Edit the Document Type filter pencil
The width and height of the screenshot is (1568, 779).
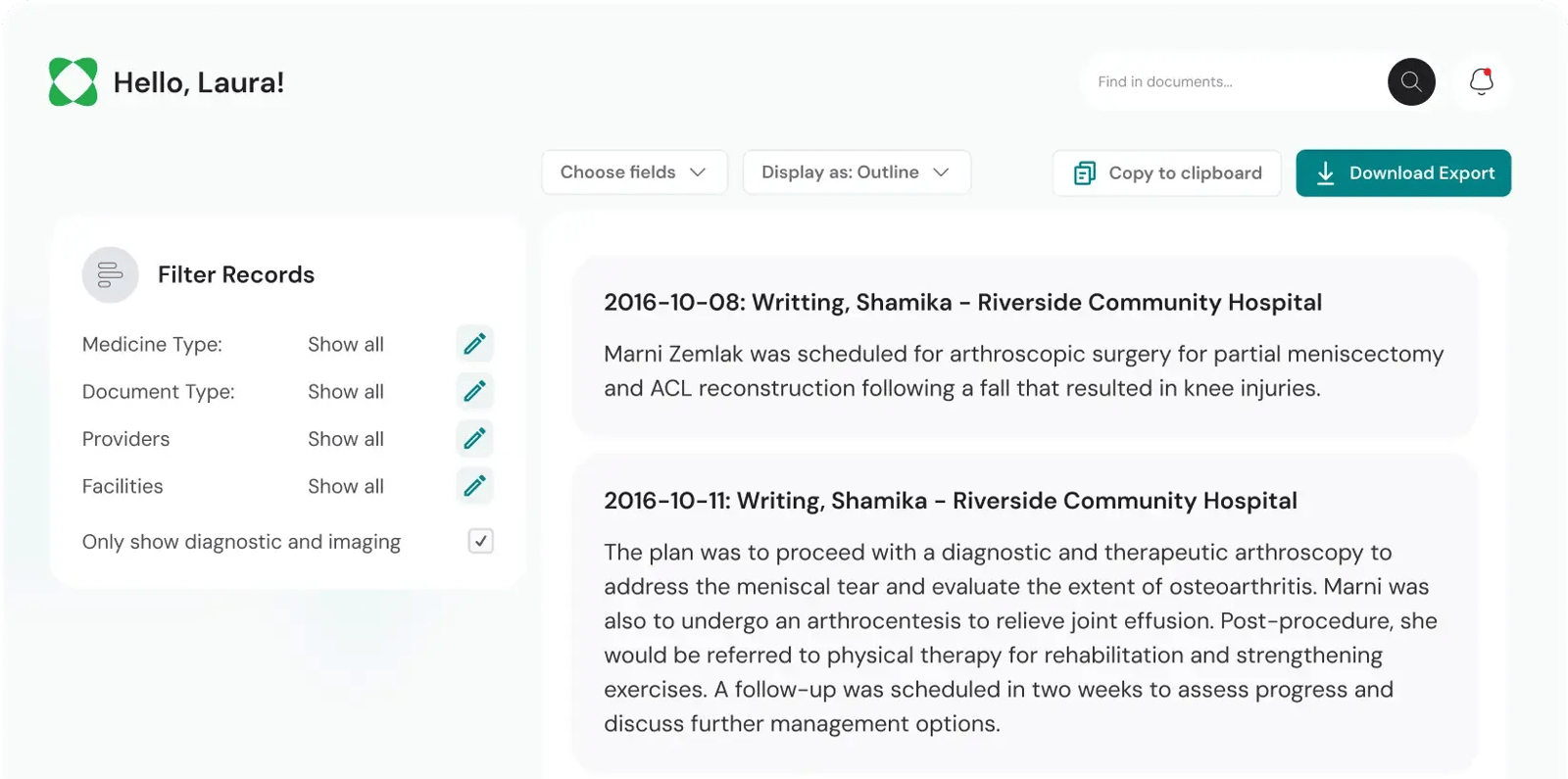click(474, 391)
